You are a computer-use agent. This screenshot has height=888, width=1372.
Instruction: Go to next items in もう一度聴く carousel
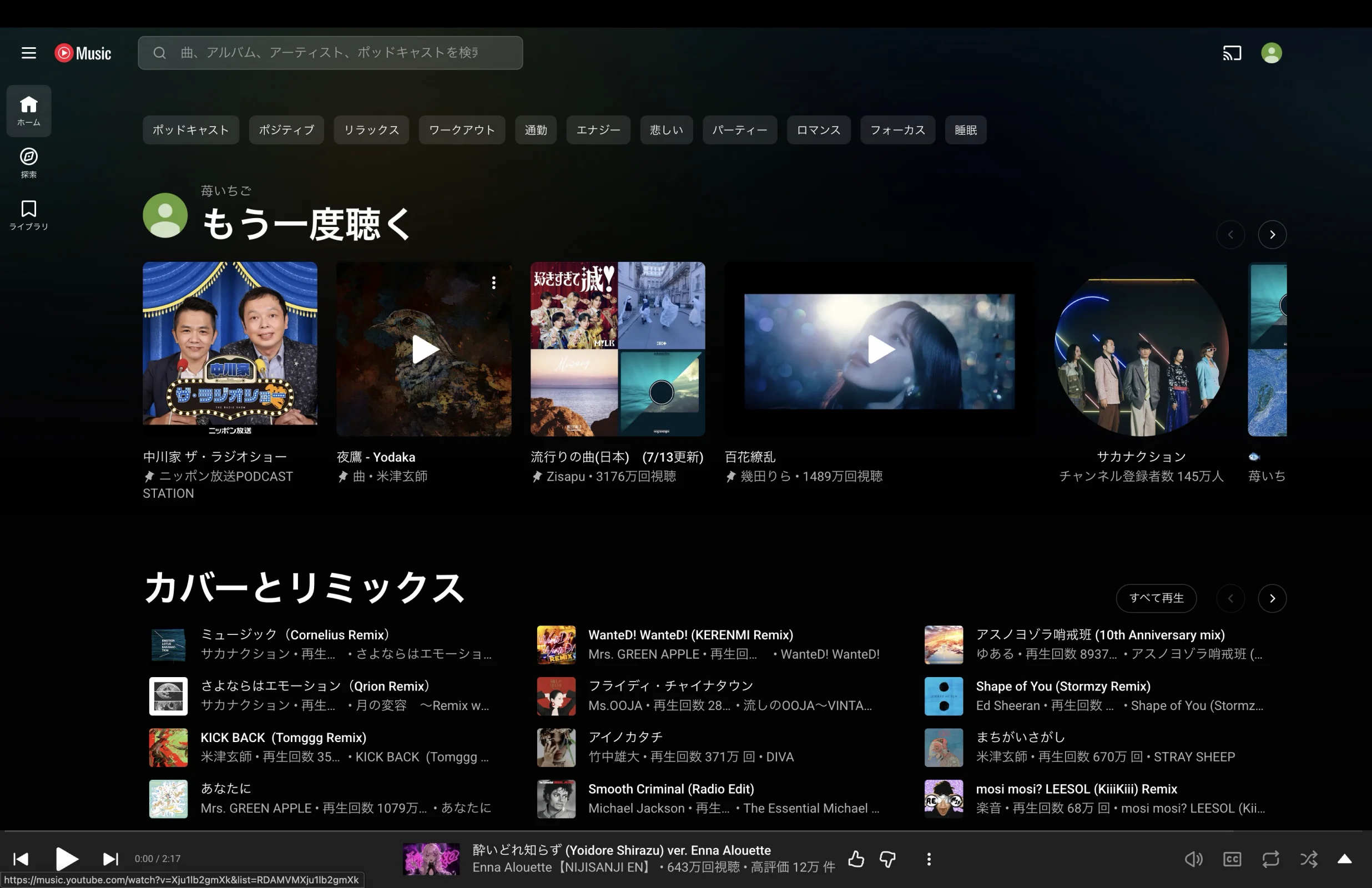pyautogui.click(x=1272, y=235)
